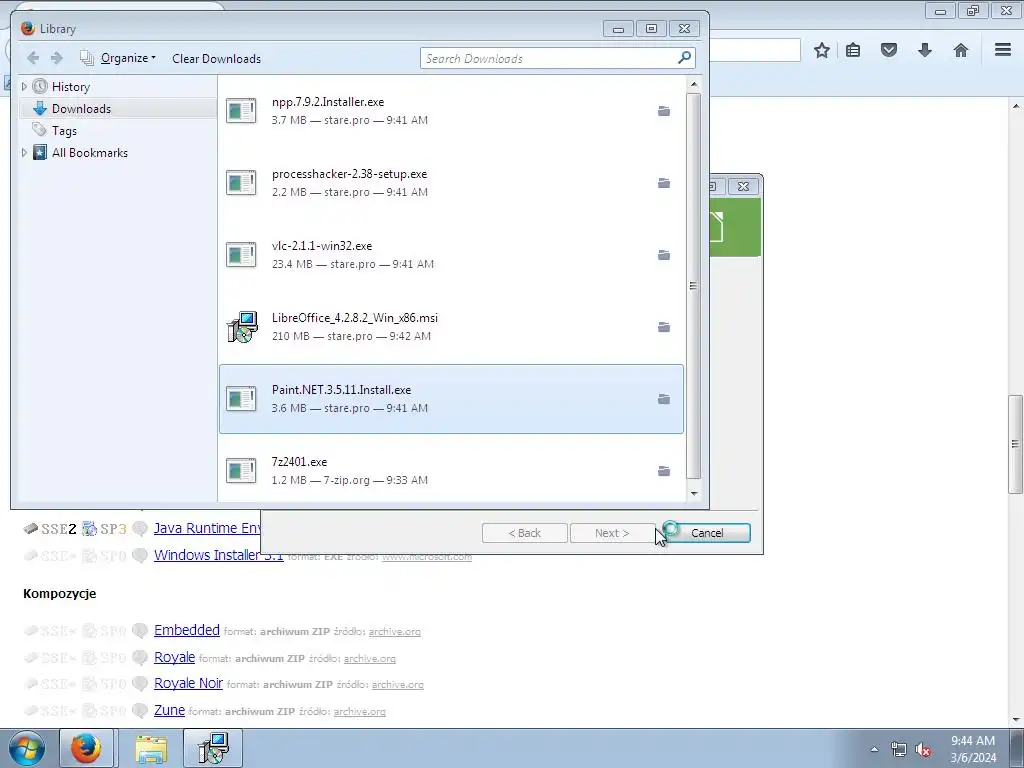The height and width of the screenshot is (768, 1024).
Task: Open the Zune theme link
Action: click(x=169, y=710)
